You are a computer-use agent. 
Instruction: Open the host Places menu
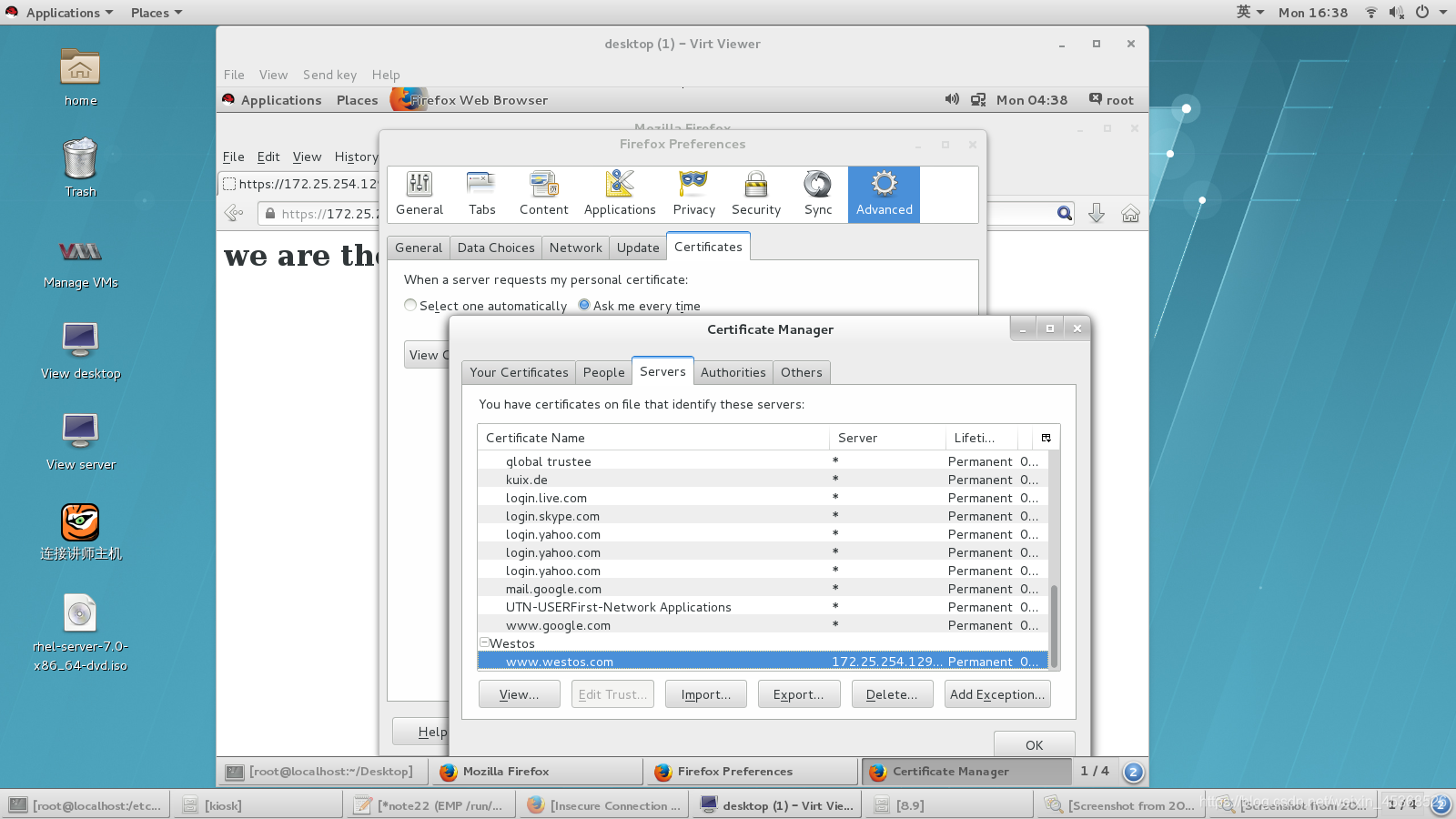[x=156, y=12]
